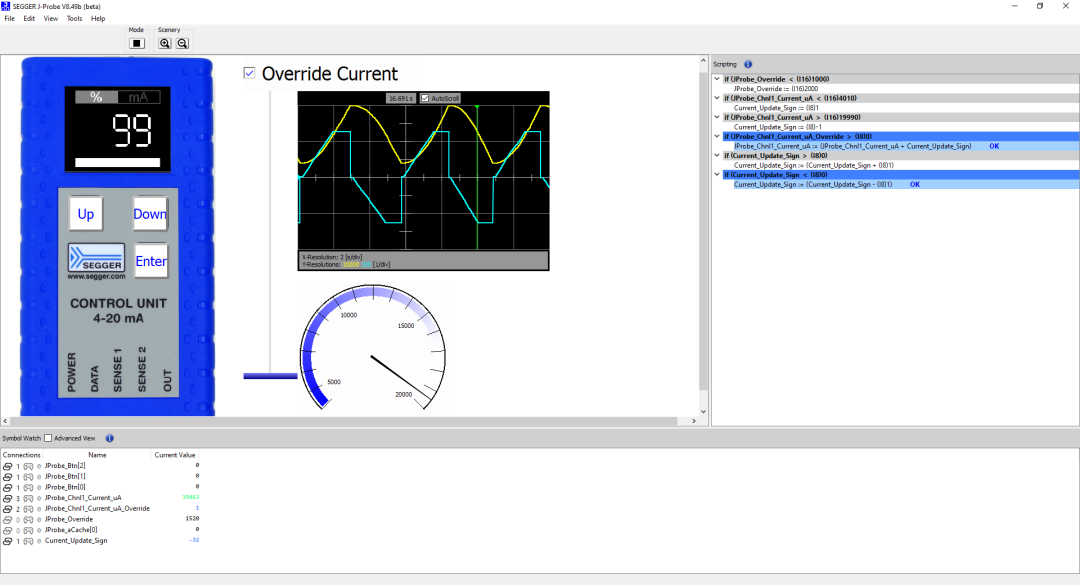Click the gamepad icon for JProbe_Btn[1]
Viewport: 1080px width, 585px height.
click(28, 477)
